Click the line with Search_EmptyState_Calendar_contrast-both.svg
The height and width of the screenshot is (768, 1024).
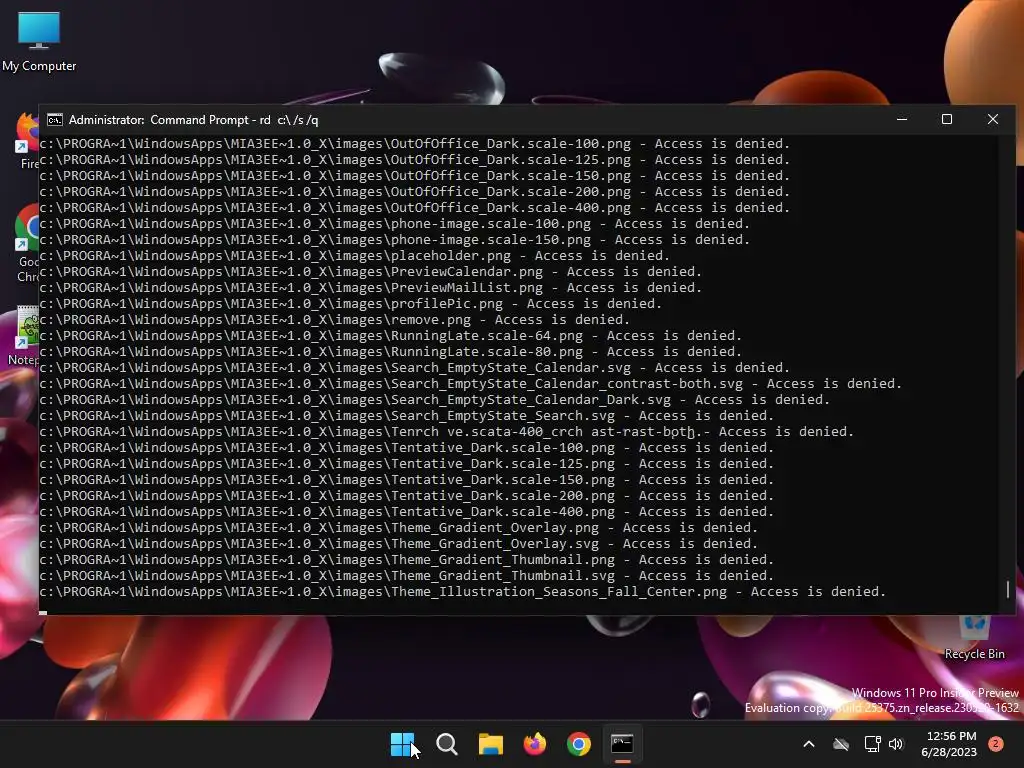(470, 383)
